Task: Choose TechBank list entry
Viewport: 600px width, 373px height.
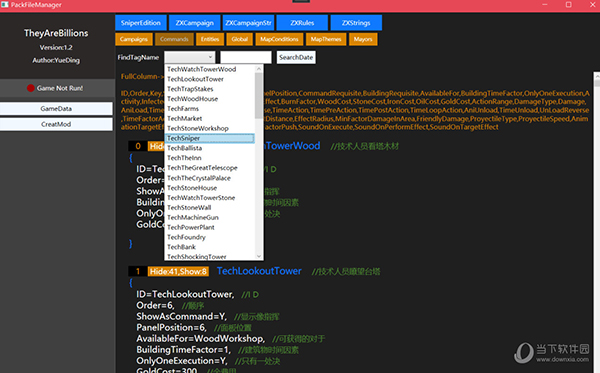Action: [210, 247]
